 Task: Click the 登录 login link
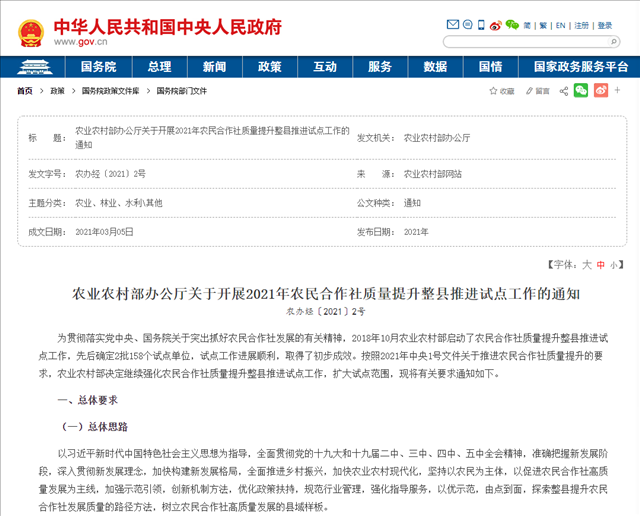click(x=605, y=26)
